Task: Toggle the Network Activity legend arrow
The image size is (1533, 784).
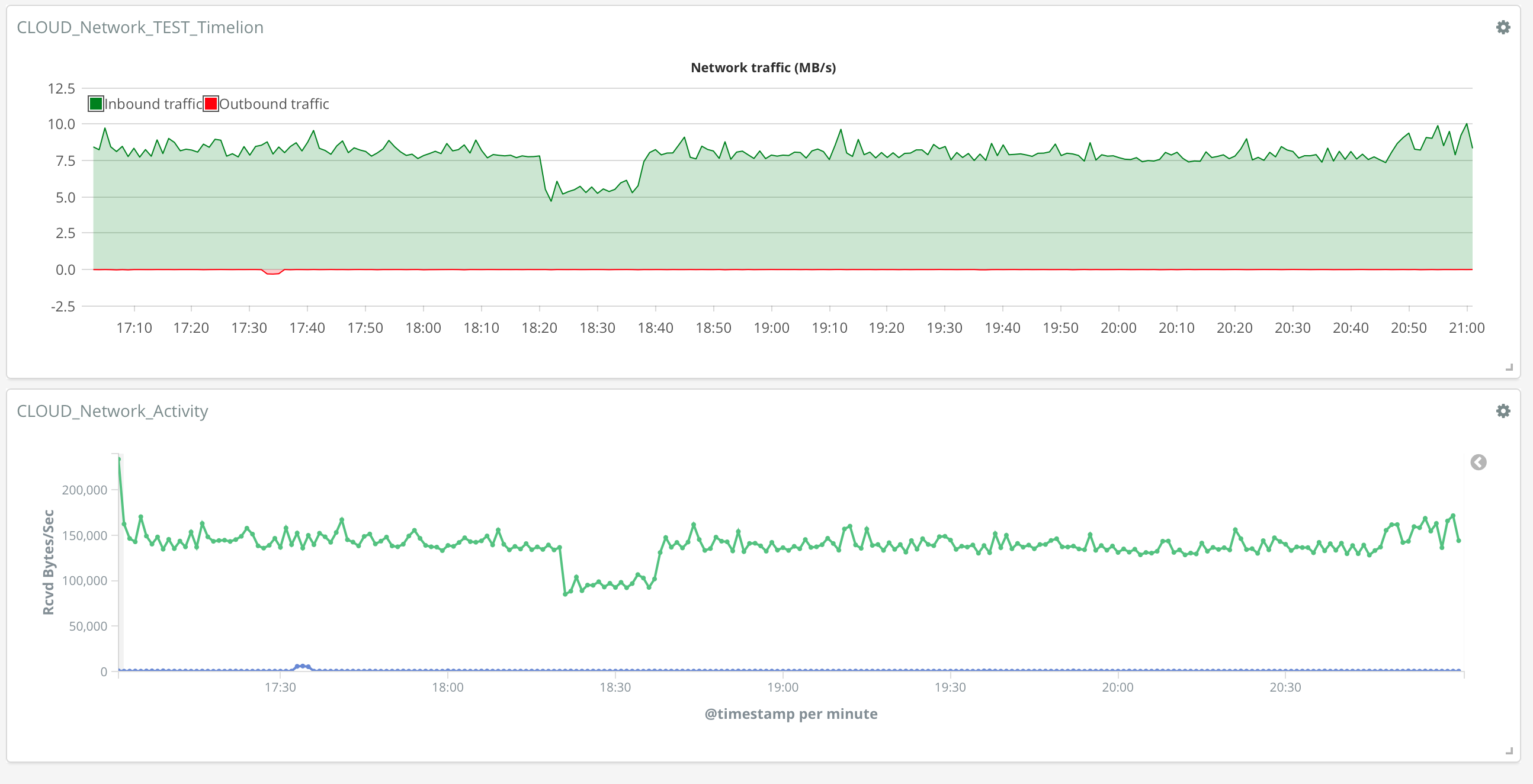Action: pos(1479,462)
